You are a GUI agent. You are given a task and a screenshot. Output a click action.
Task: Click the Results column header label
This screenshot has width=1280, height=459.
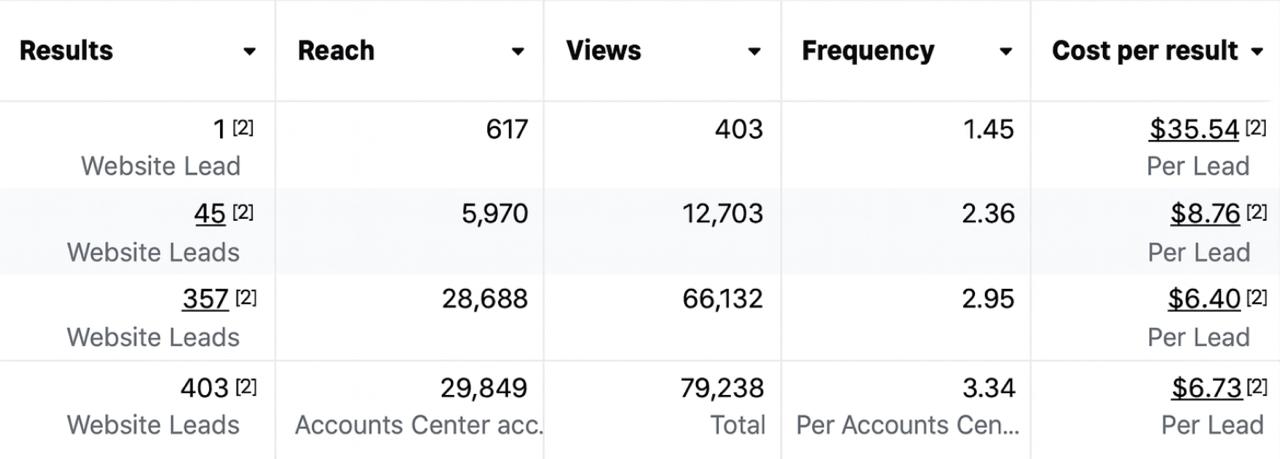(66, 51)
